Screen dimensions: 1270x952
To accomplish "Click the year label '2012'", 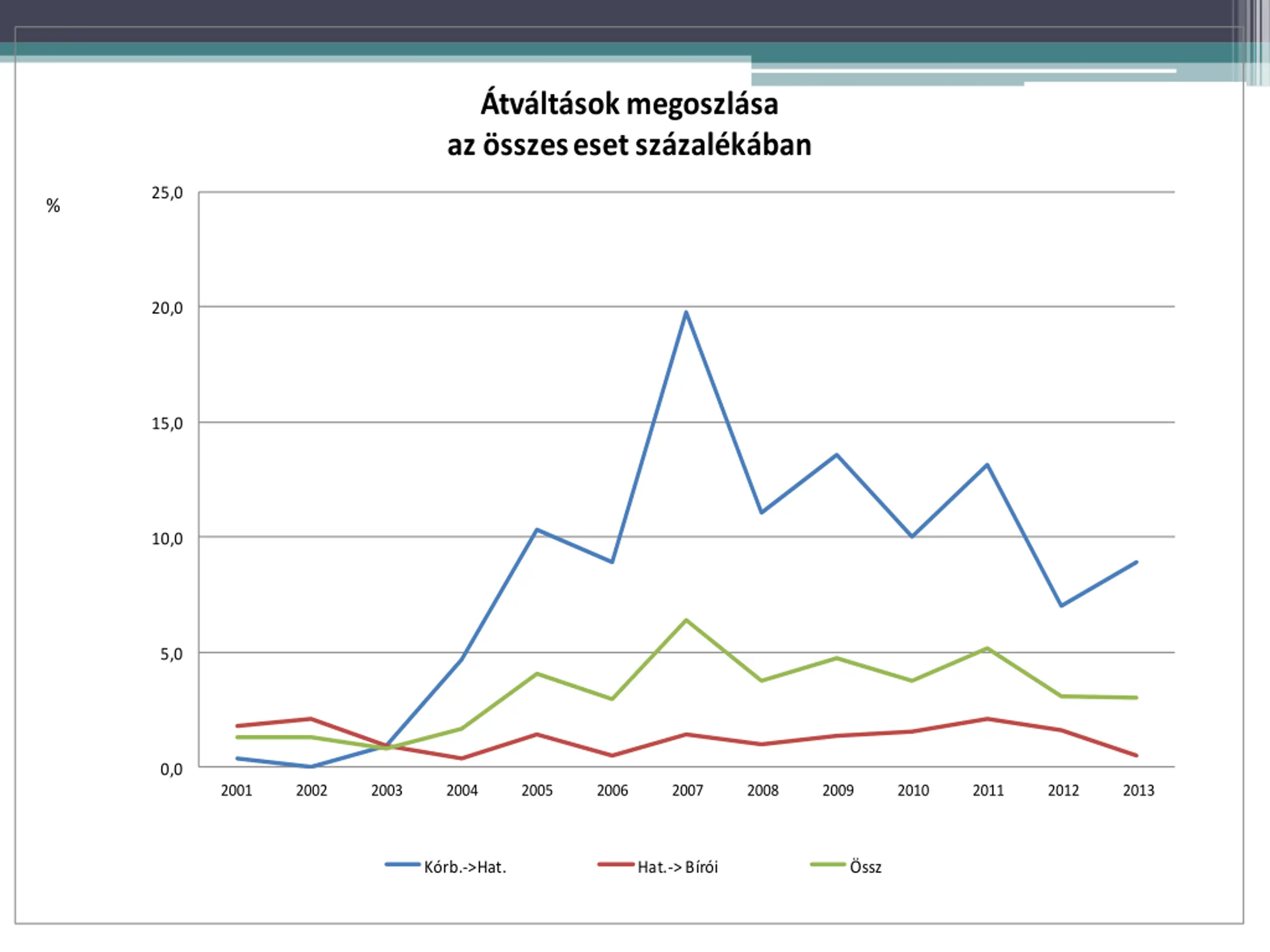I will [1063, 791].
